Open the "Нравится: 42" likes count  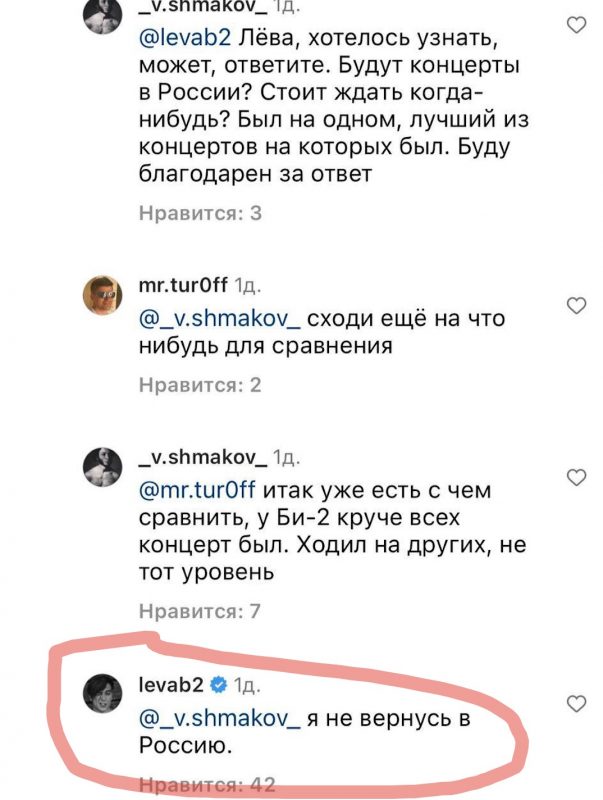pyautogui.click(x=206, y=785)
